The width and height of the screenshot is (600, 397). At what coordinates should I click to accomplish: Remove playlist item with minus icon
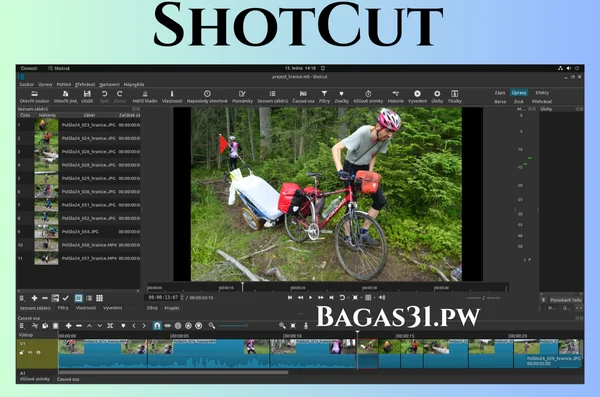click(x=45, y=298)
